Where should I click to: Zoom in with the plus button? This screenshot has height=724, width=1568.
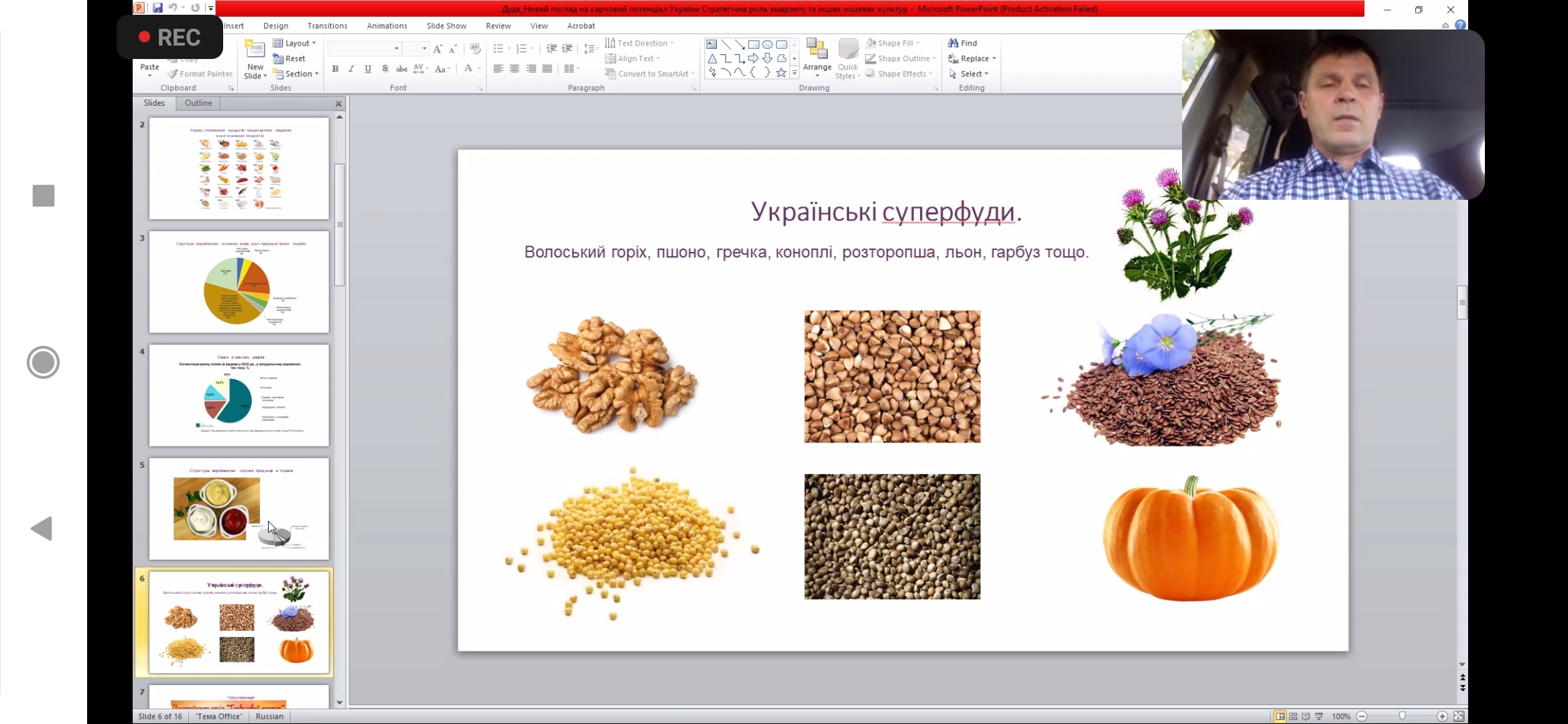click(x=1442, y=717)
